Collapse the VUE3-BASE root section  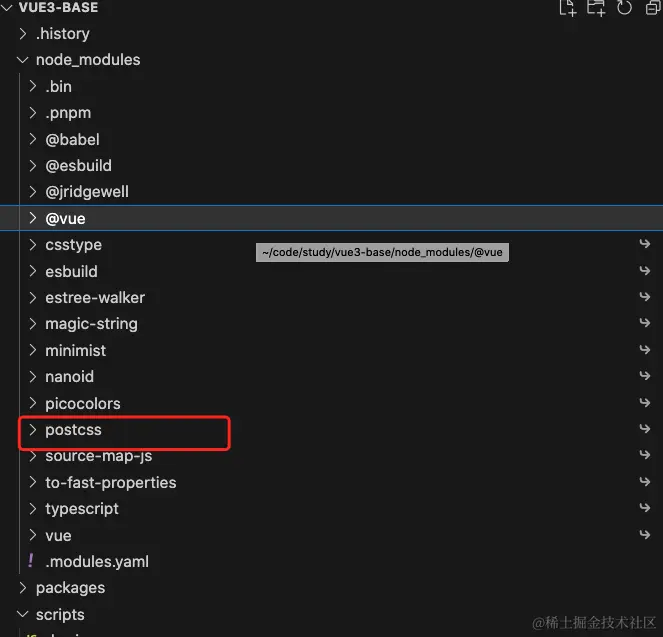pos(9,8)
